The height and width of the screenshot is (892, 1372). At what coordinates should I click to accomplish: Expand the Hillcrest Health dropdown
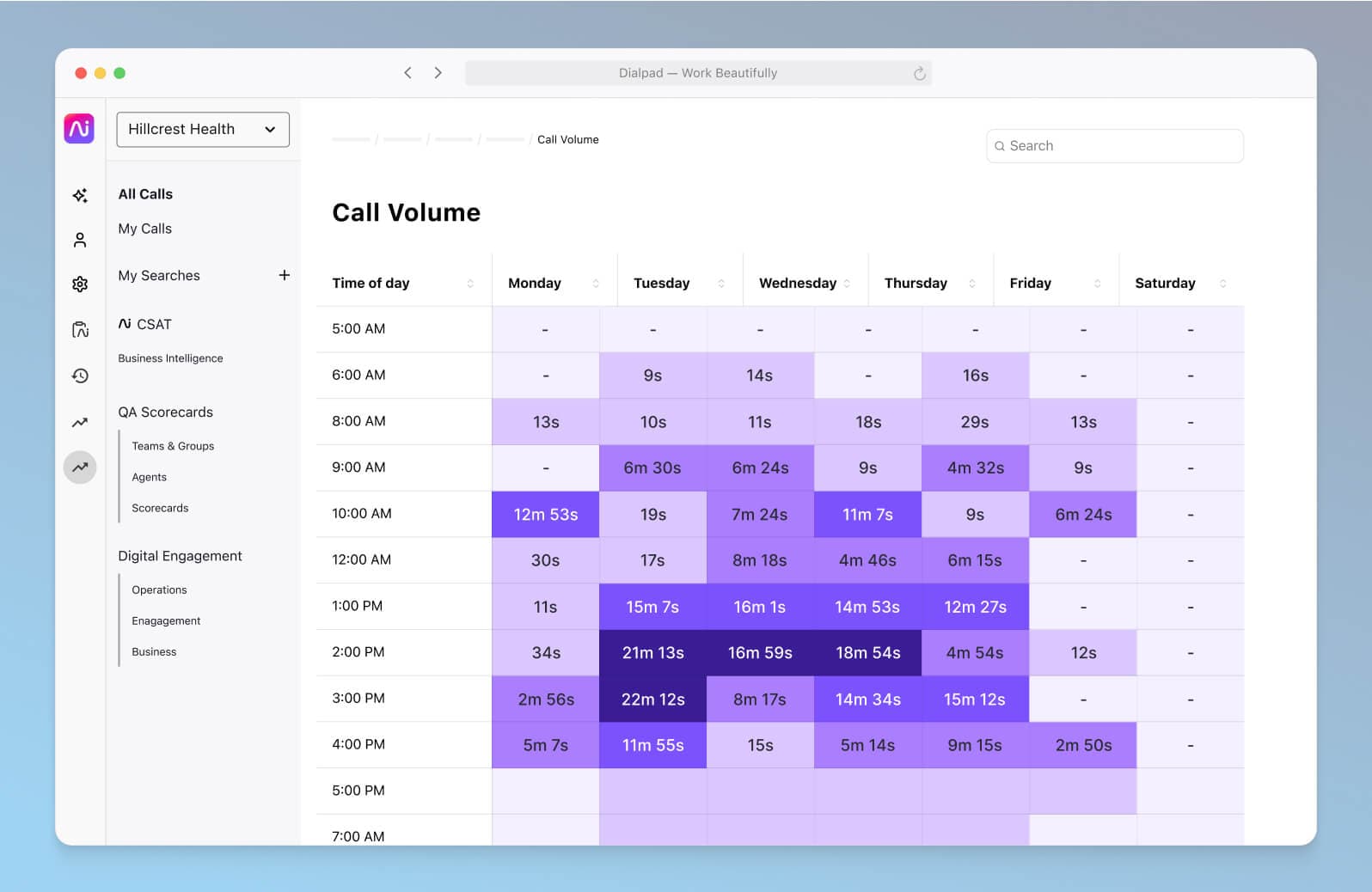[203, 130]
